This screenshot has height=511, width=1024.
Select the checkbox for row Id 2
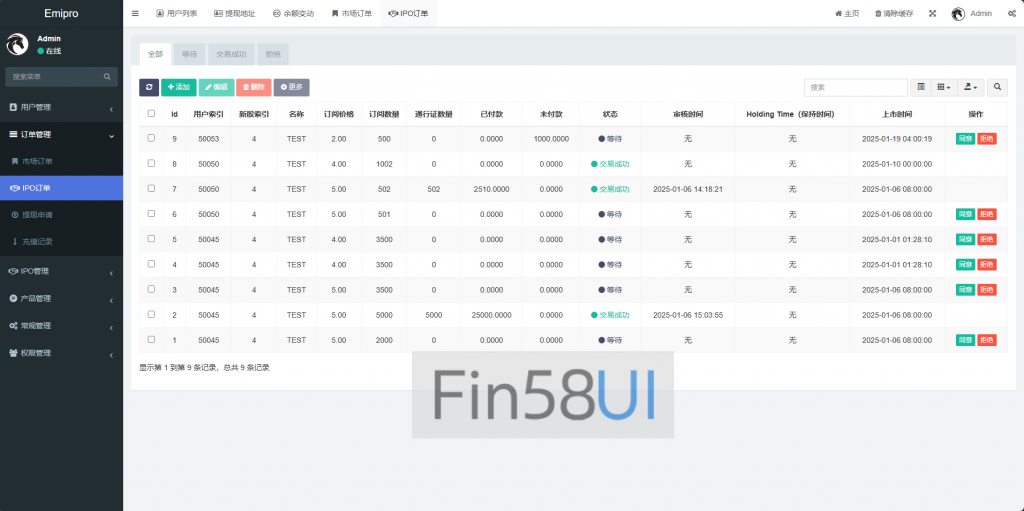click(151, 314)
